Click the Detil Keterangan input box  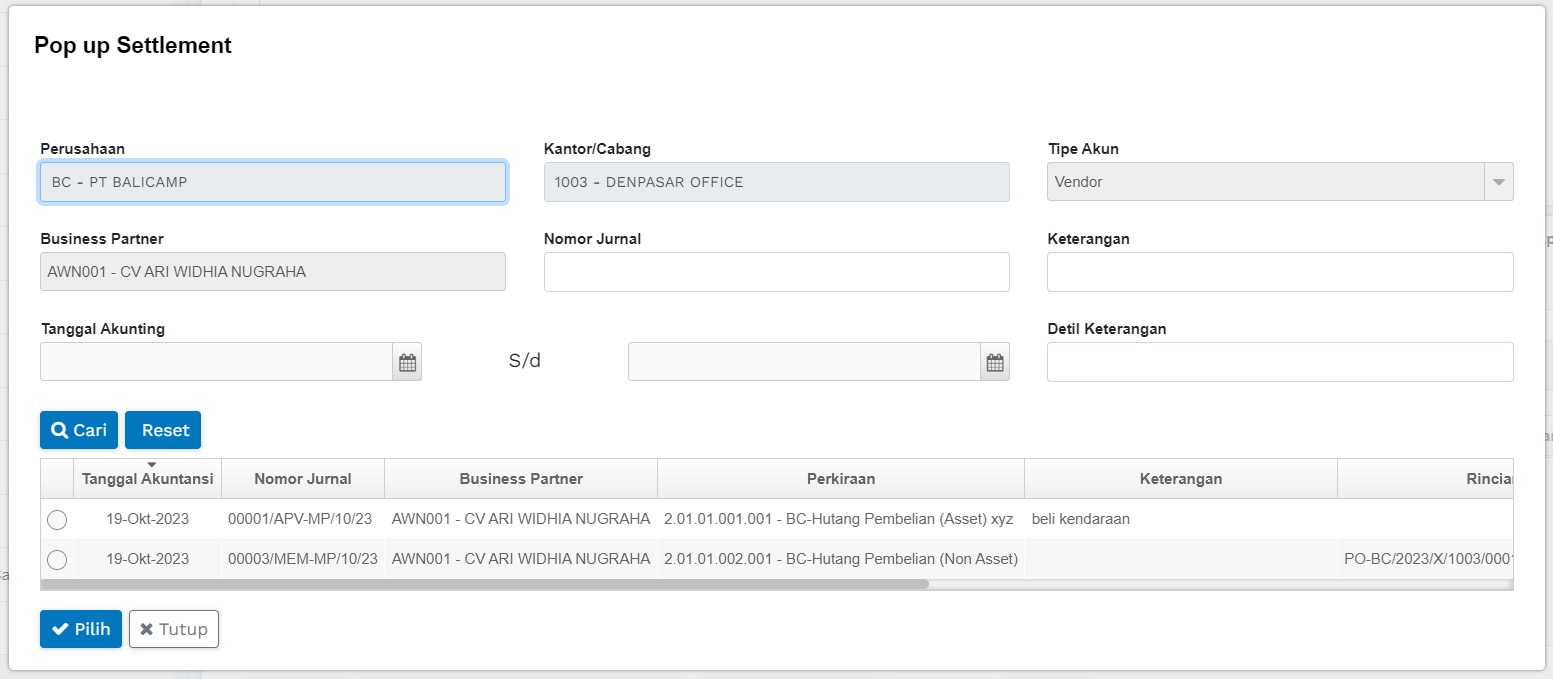[x=1280, y=362]
